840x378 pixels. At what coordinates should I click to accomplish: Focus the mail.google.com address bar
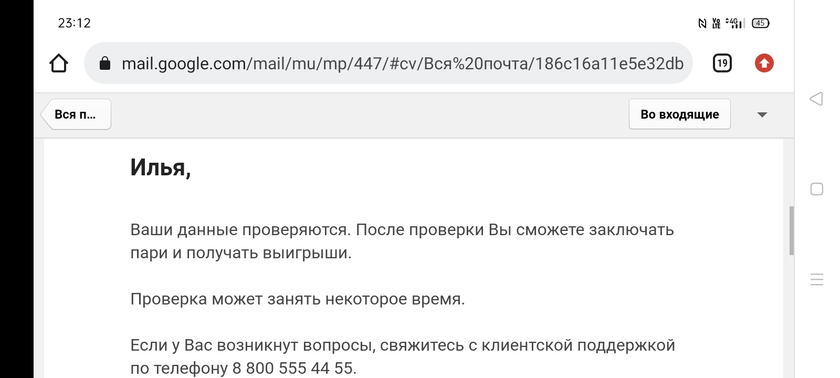pyautogui.click(x=388, y=64)
